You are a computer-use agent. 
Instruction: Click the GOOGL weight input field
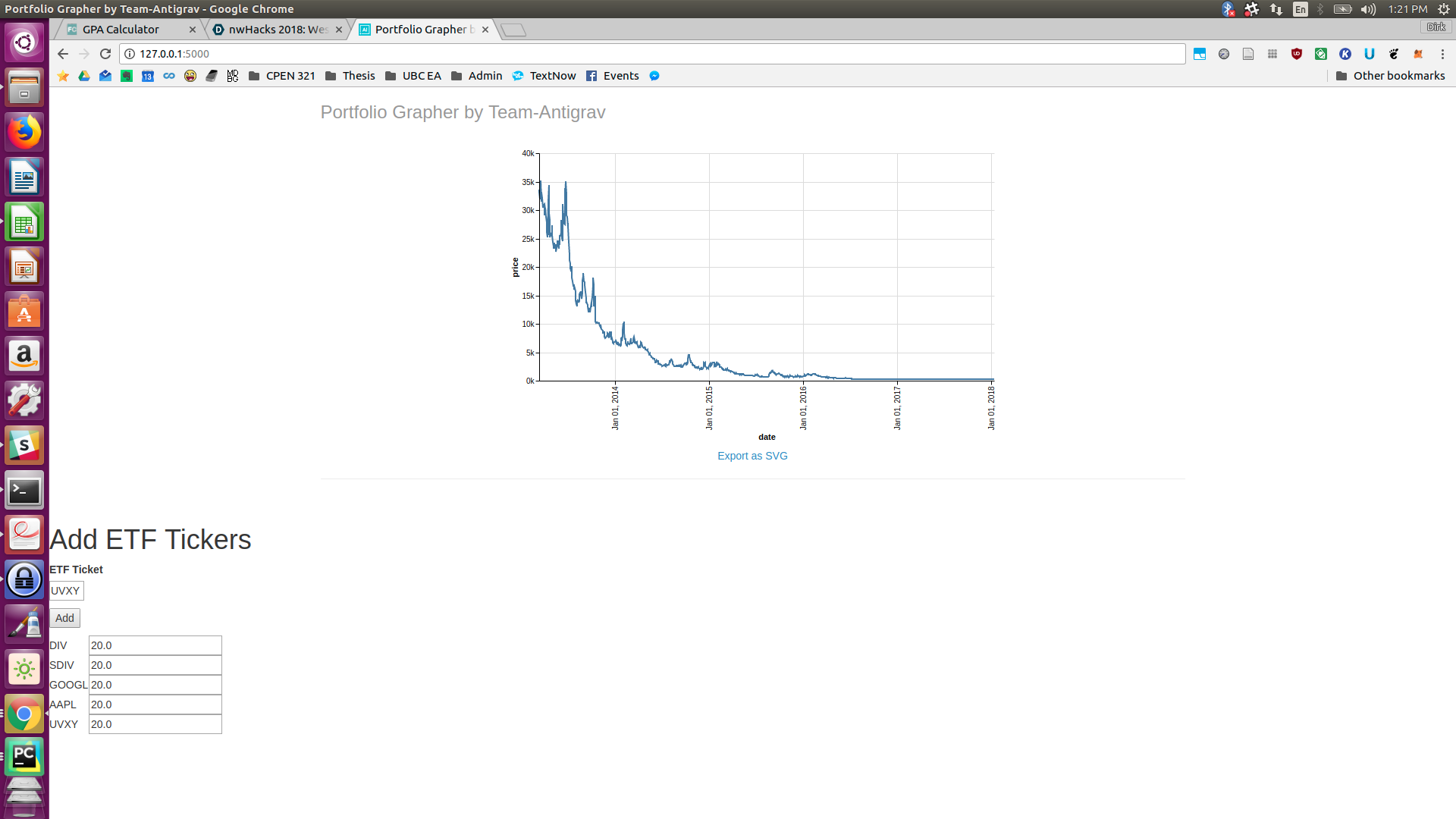coord(155,685)
